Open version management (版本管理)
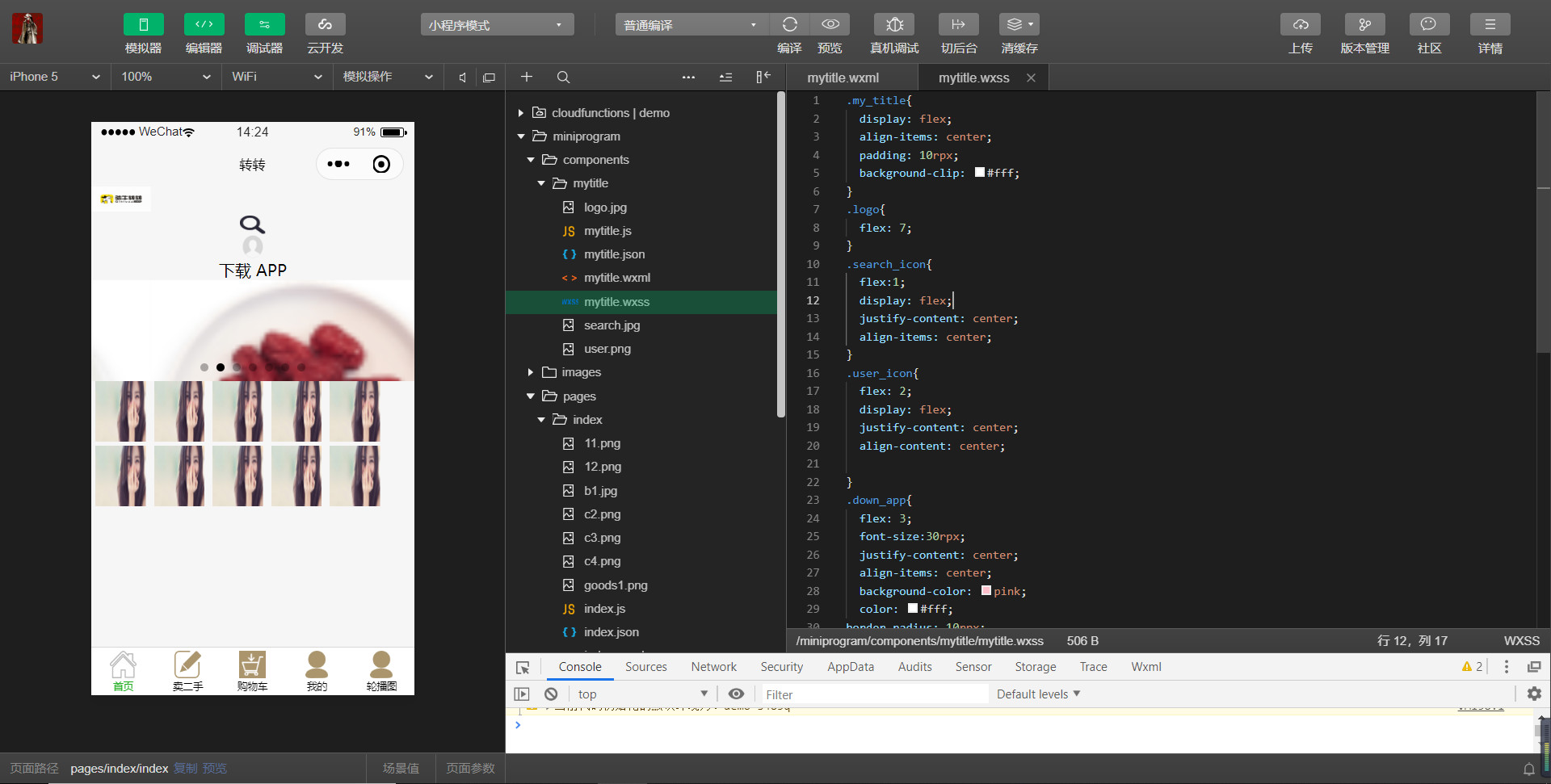The height and width of the screenshot is (784, 1551). [1364, 24]
